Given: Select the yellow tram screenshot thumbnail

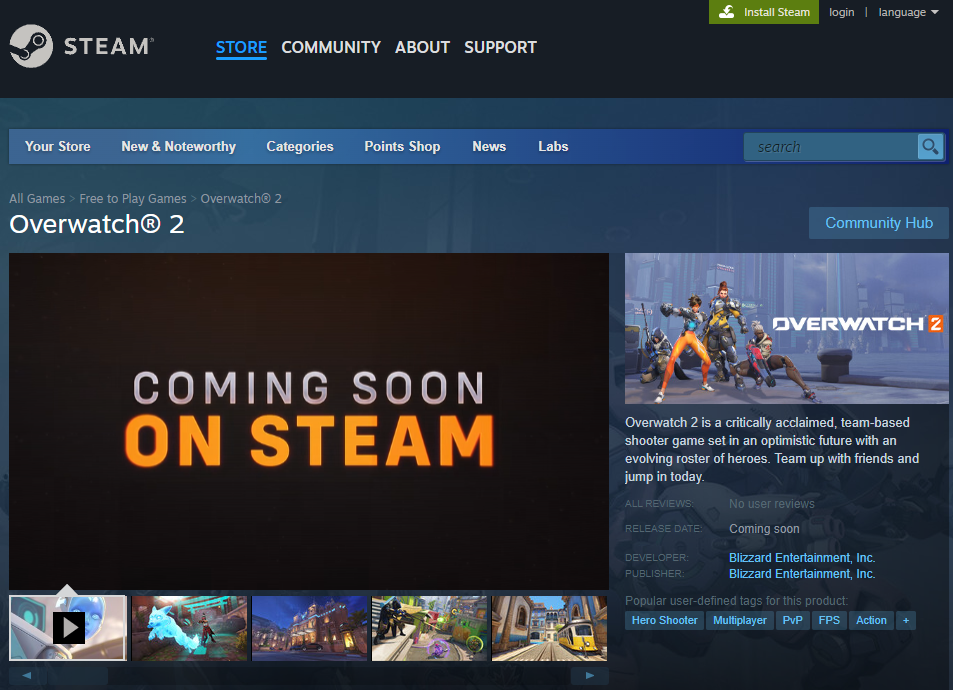Looking at the screenshot, I should [549, 628].
